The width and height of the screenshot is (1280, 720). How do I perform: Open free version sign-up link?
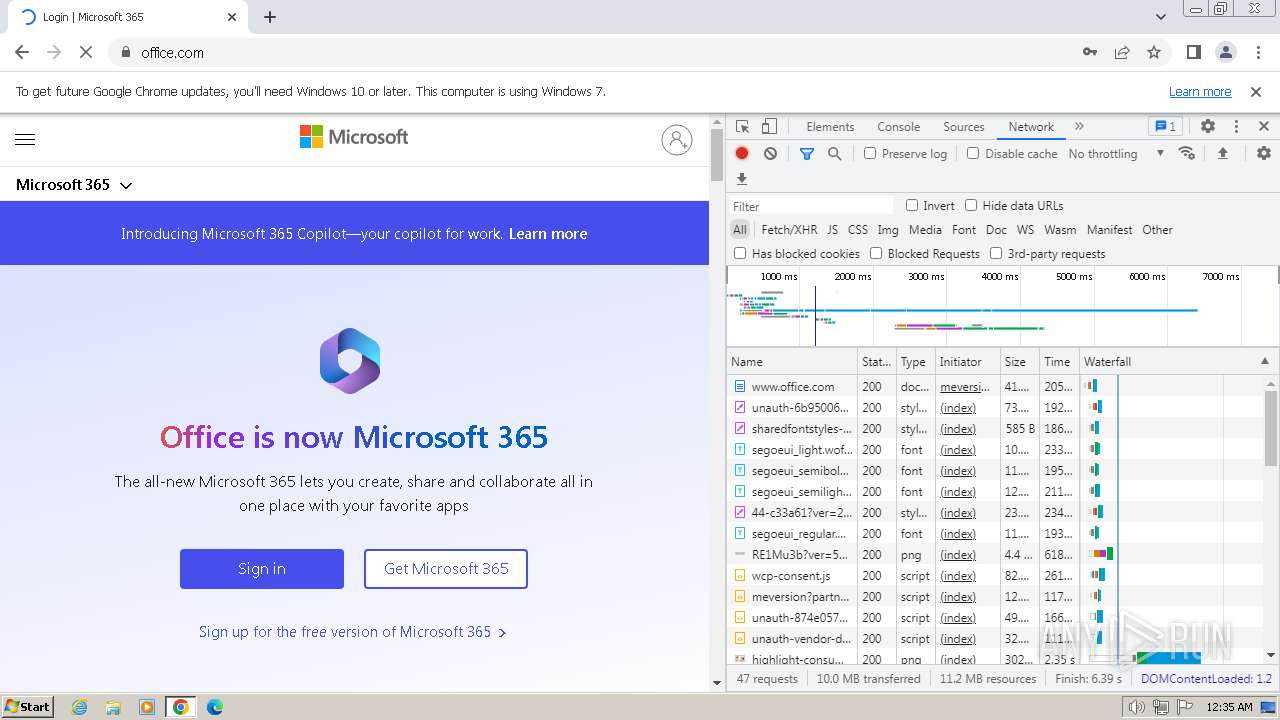(352, 632)
